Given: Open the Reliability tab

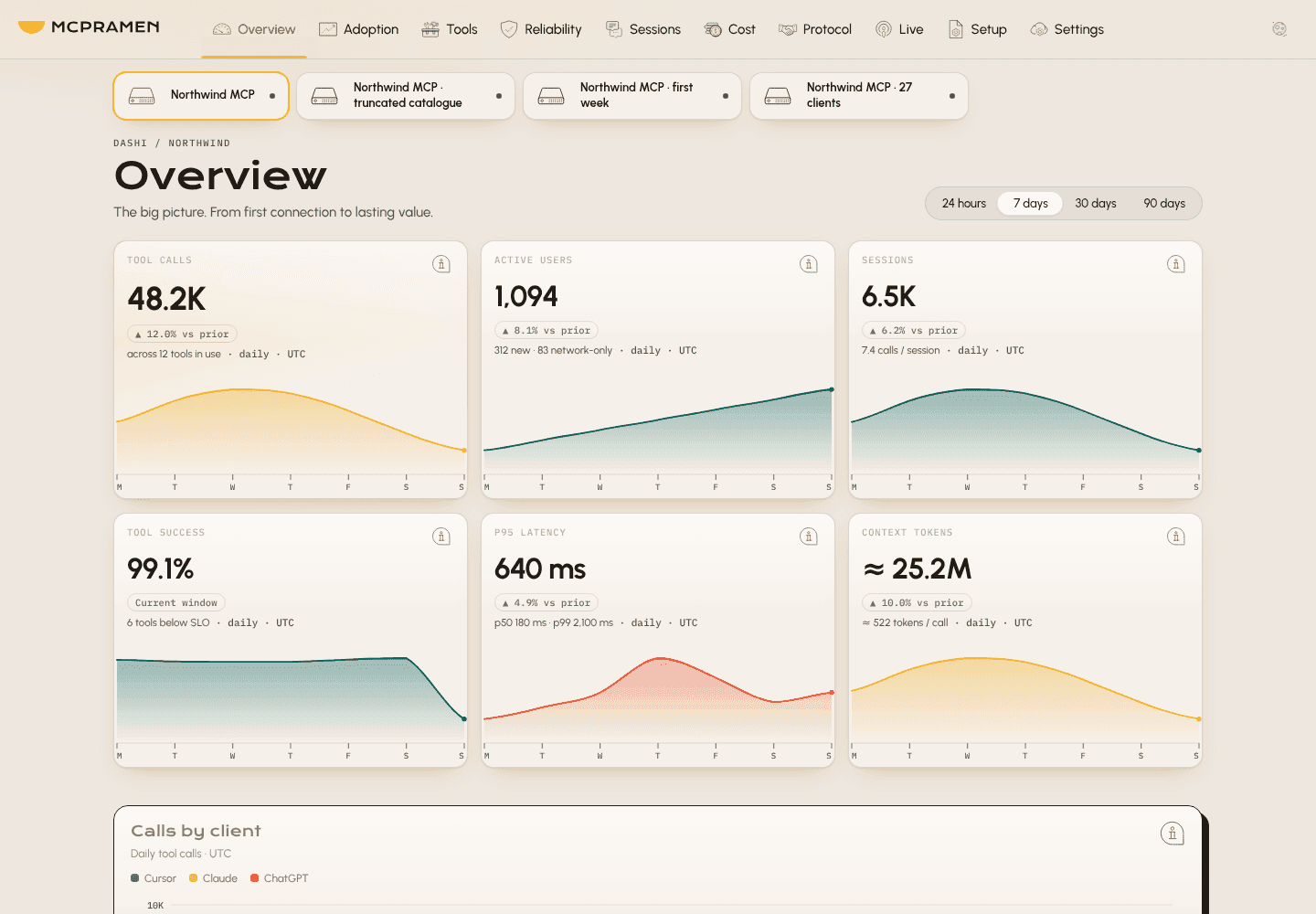Looking at the screenshot, I should click(x=541, y=29).
